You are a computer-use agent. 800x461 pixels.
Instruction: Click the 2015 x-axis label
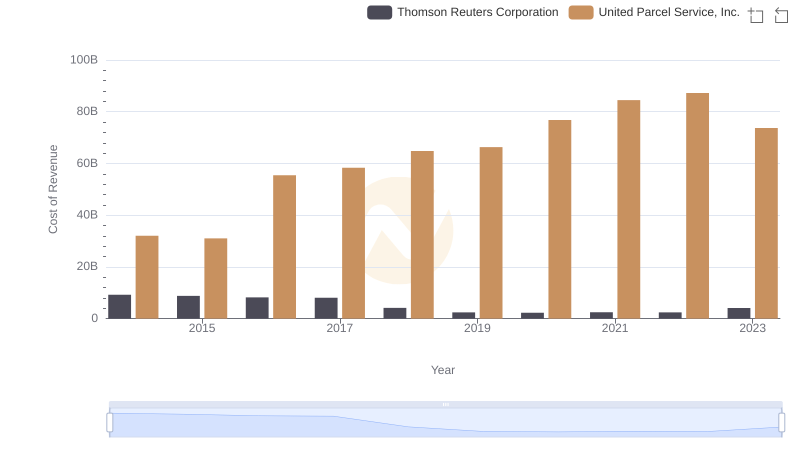tap(202, 328)
